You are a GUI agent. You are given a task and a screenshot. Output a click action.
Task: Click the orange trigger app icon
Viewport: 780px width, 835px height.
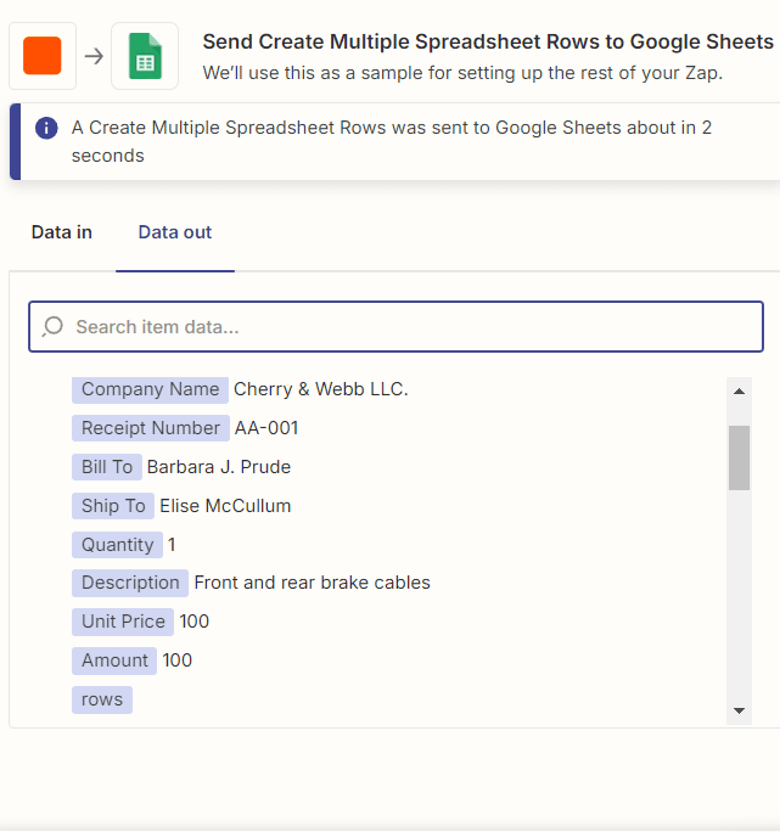[42, 56]
